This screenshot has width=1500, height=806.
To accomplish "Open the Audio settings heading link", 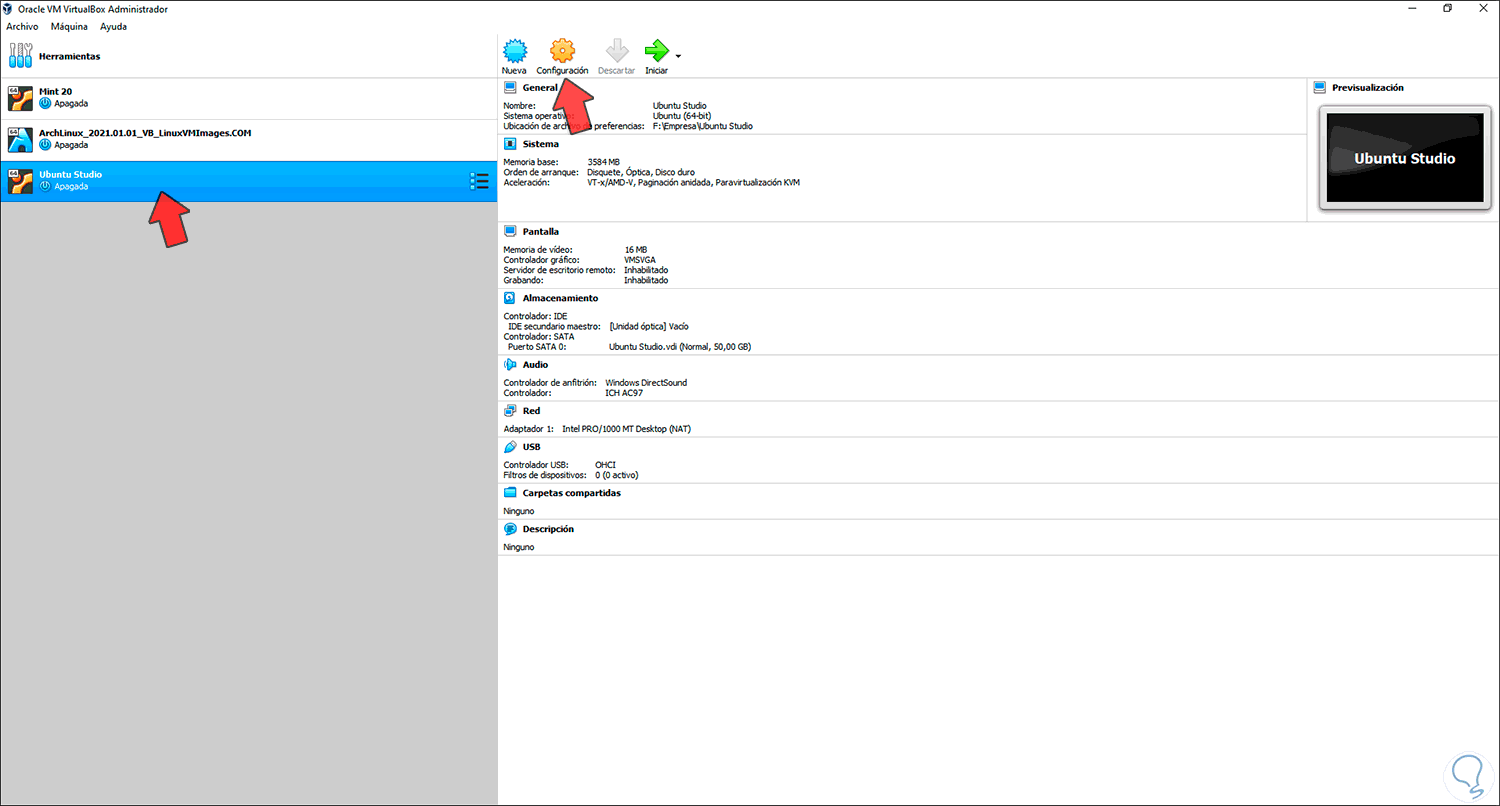I will click(536, 365).
